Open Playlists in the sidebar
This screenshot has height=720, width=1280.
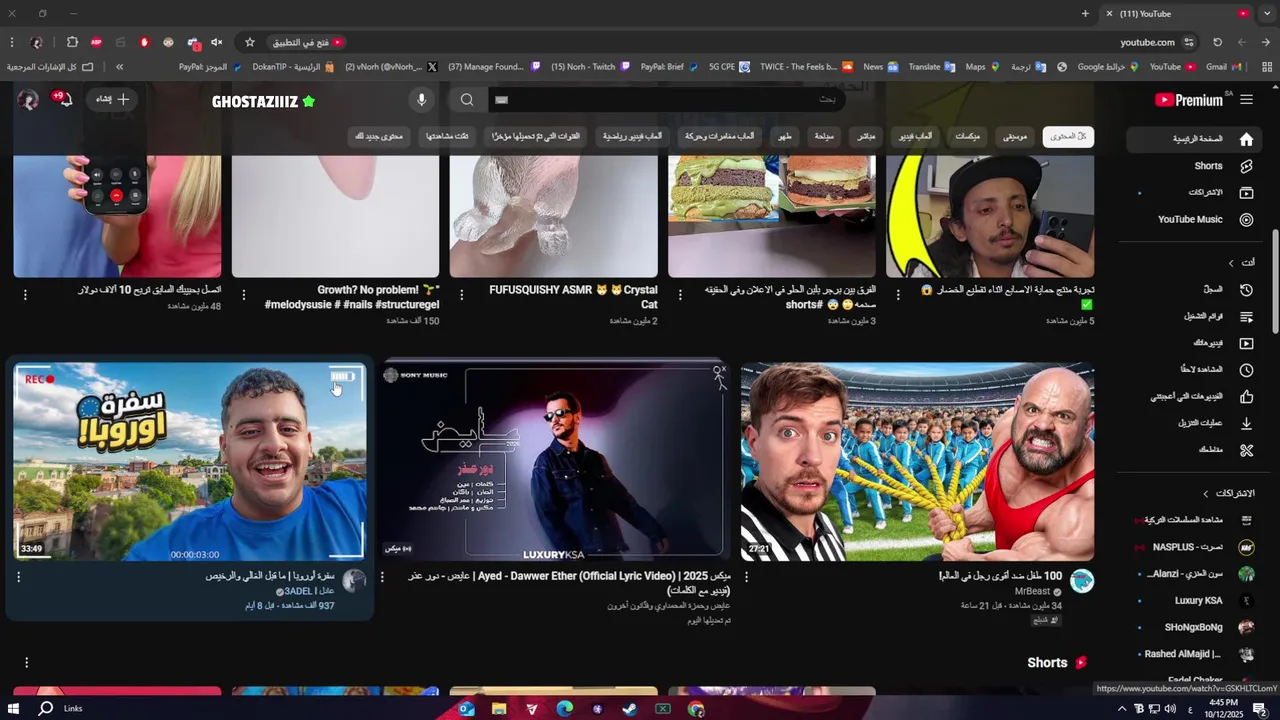point(1192,317)
